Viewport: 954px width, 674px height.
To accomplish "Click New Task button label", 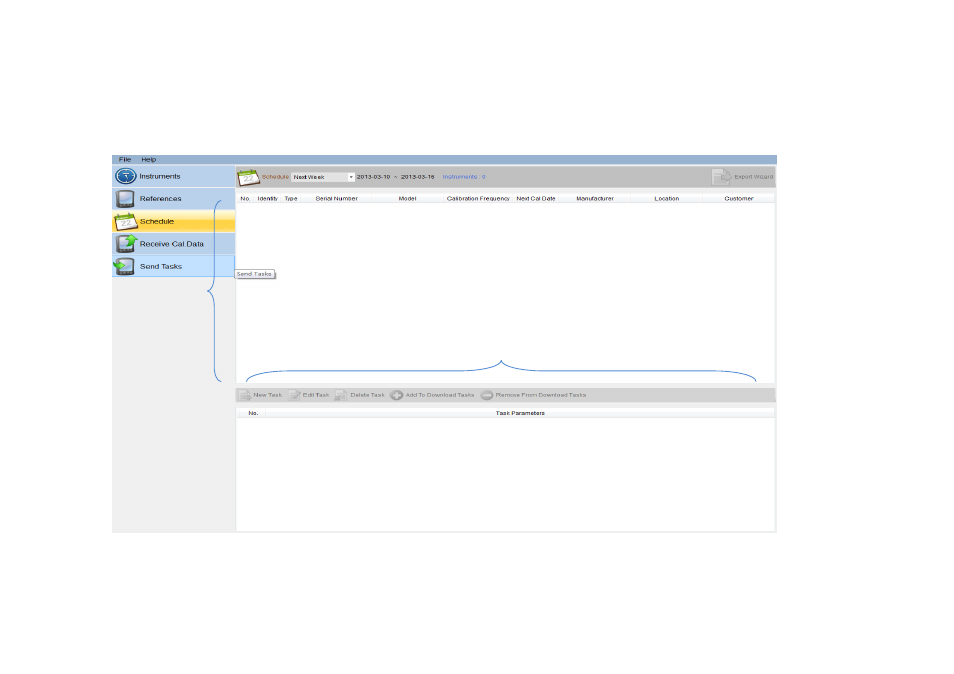I will 268,395.
